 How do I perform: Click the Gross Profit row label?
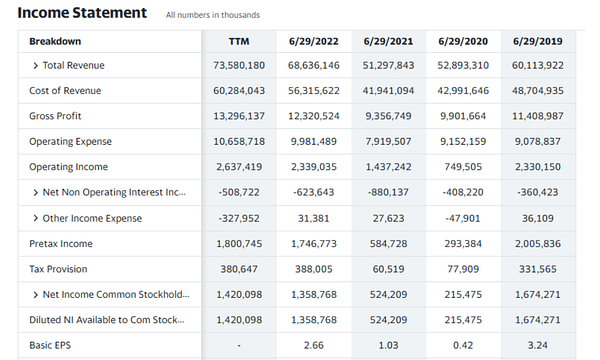click(x=55, y=116)
